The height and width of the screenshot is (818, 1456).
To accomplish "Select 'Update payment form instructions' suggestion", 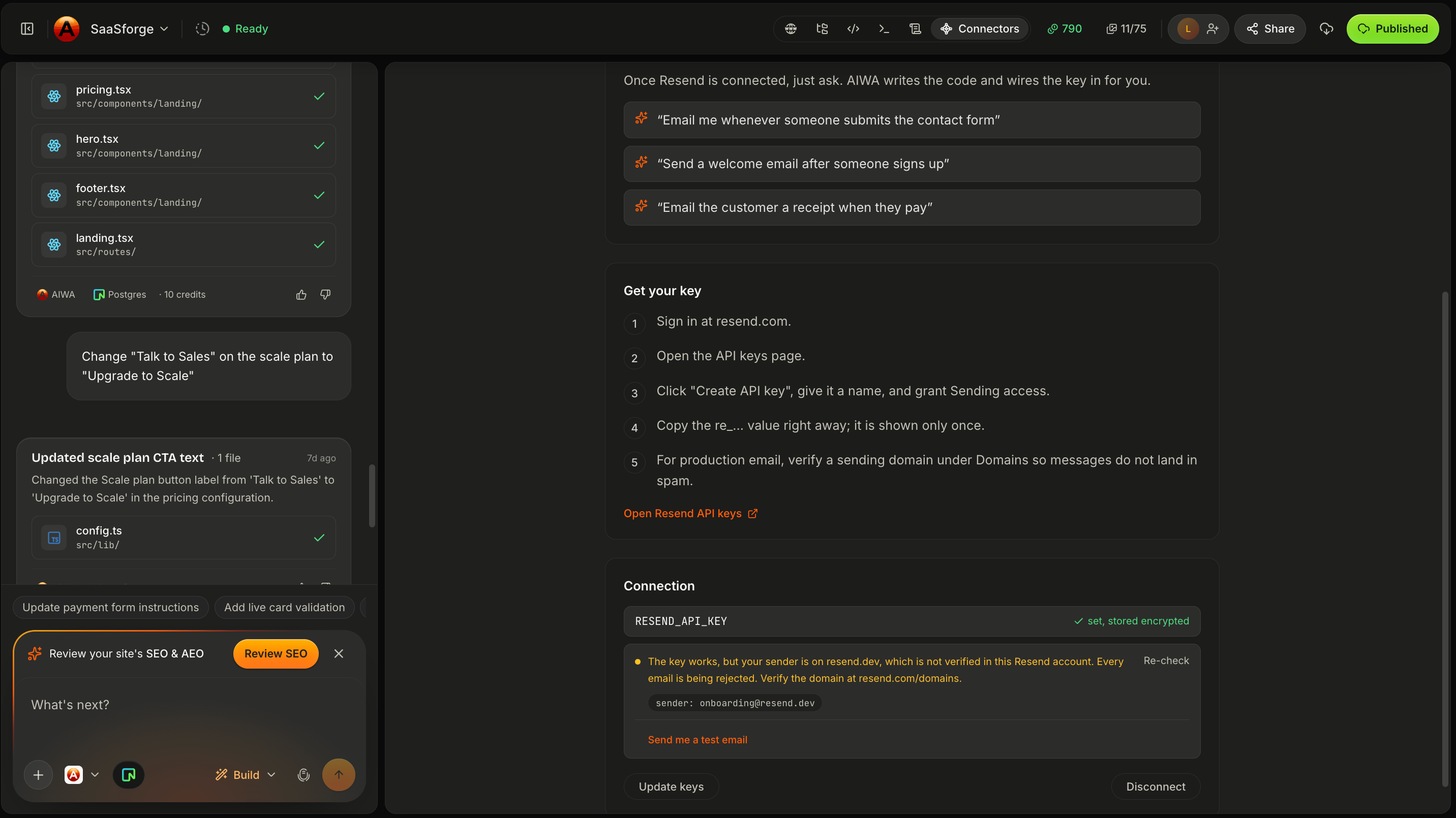I will (x=111, y=607).
